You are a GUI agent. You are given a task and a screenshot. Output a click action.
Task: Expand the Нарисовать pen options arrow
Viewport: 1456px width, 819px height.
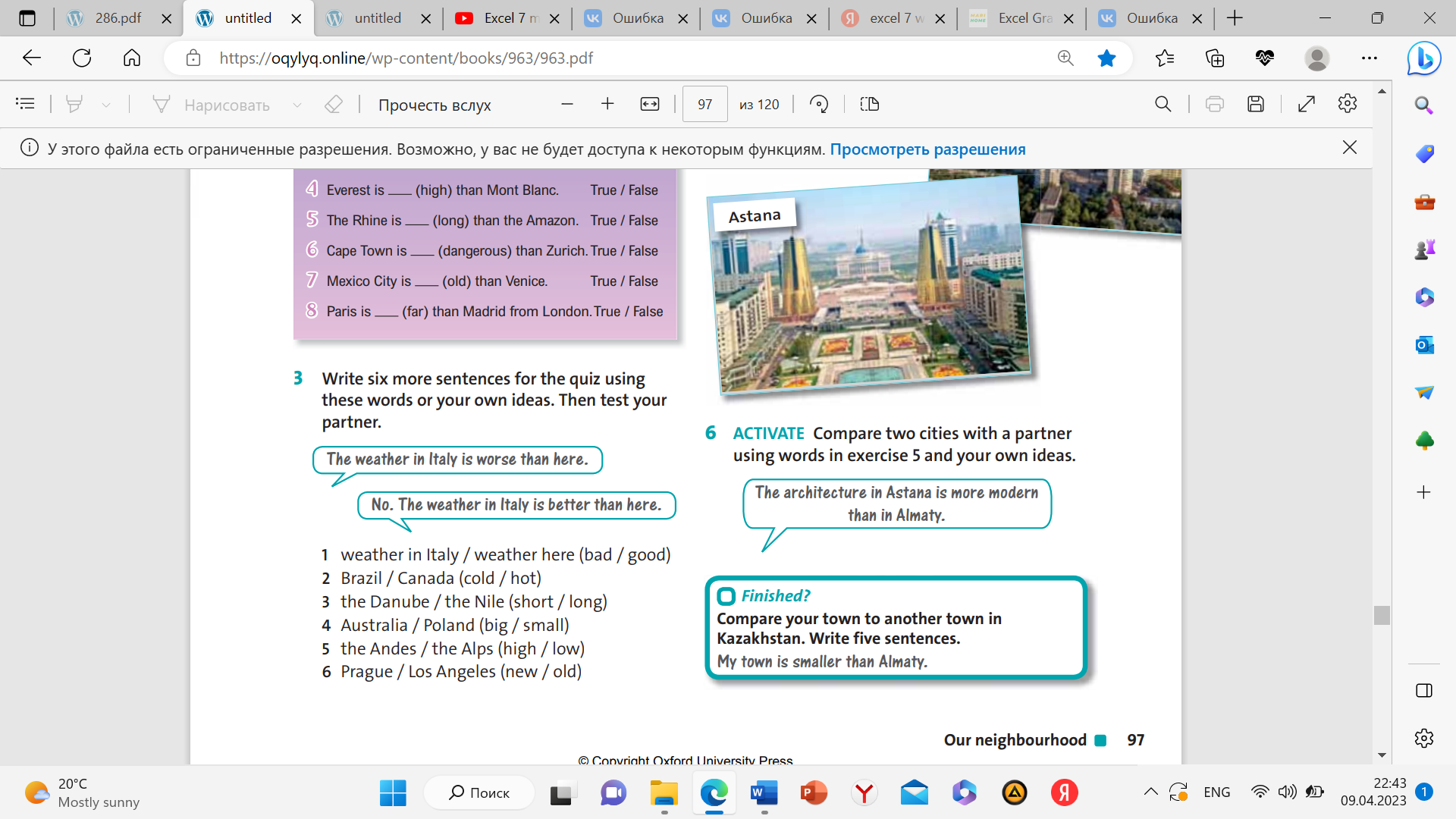click(297, 105)
